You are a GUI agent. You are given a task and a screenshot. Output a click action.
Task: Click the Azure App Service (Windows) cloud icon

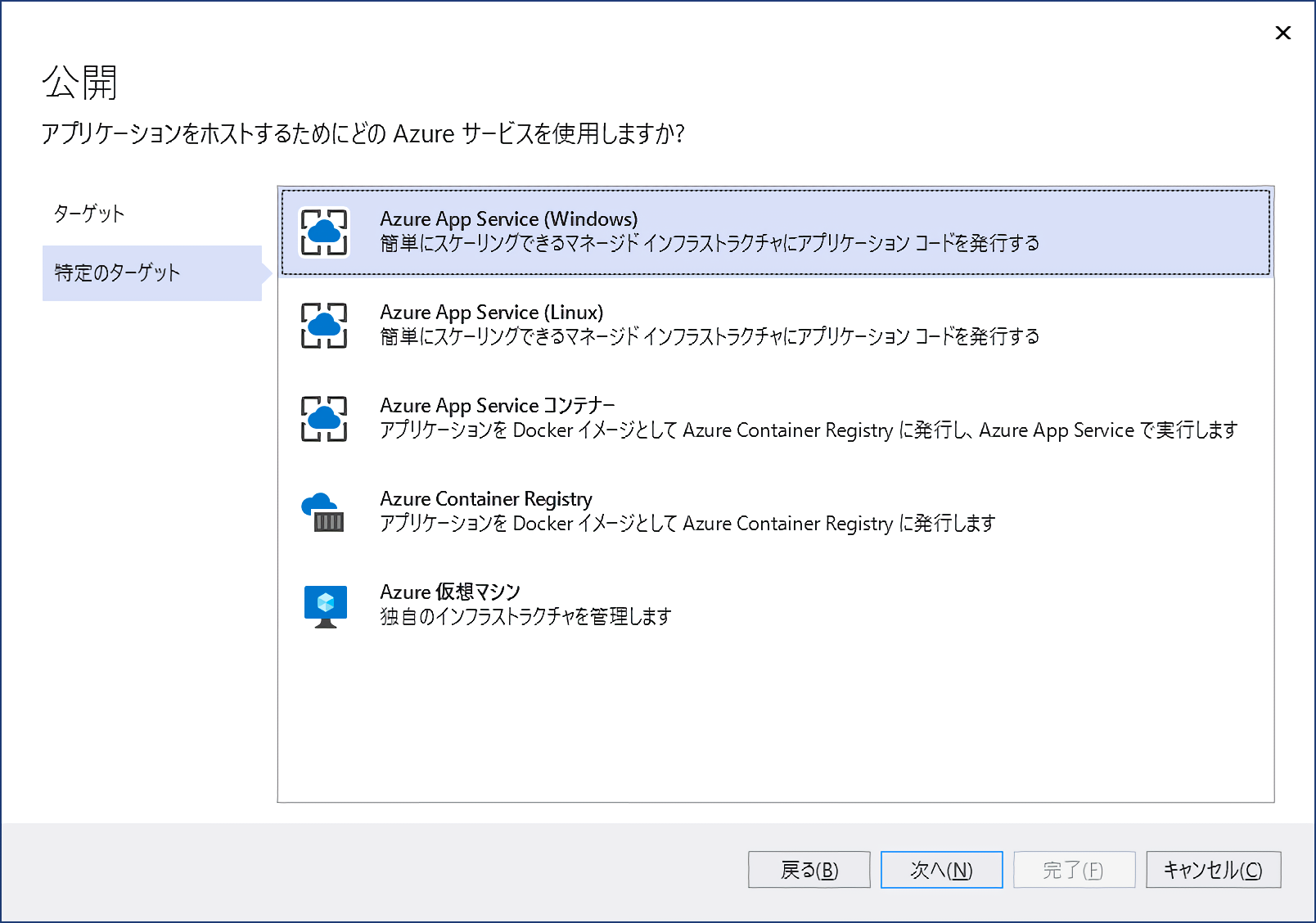click(x=324, y=232)
